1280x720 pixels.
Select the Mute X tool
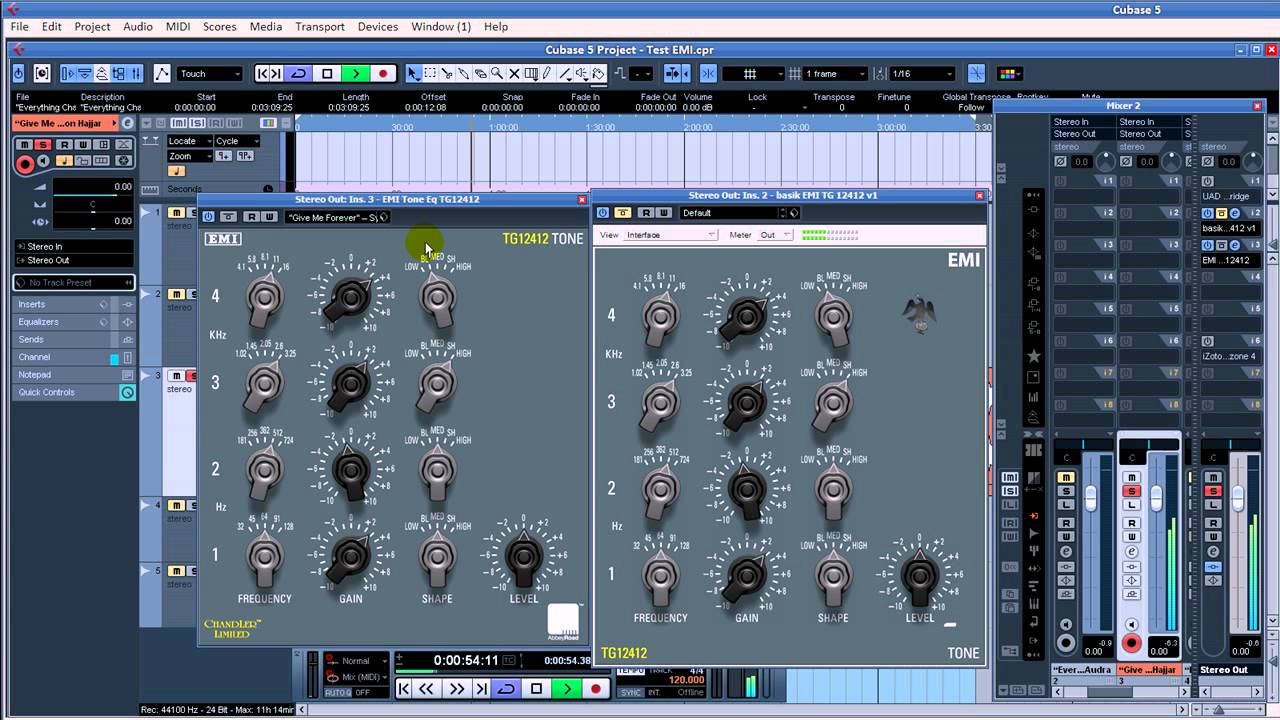(514, 74)
